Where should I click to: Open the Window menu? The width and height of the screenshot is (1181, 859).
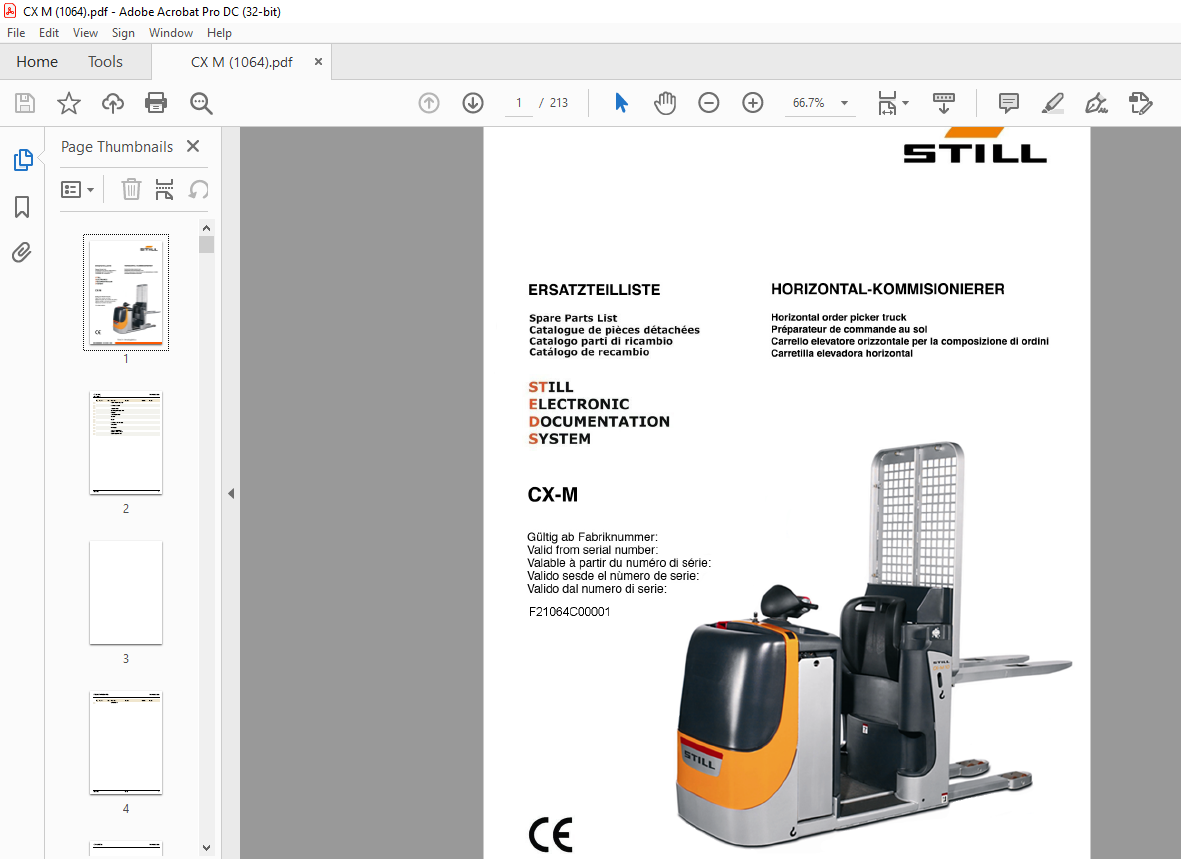(170, 32)
